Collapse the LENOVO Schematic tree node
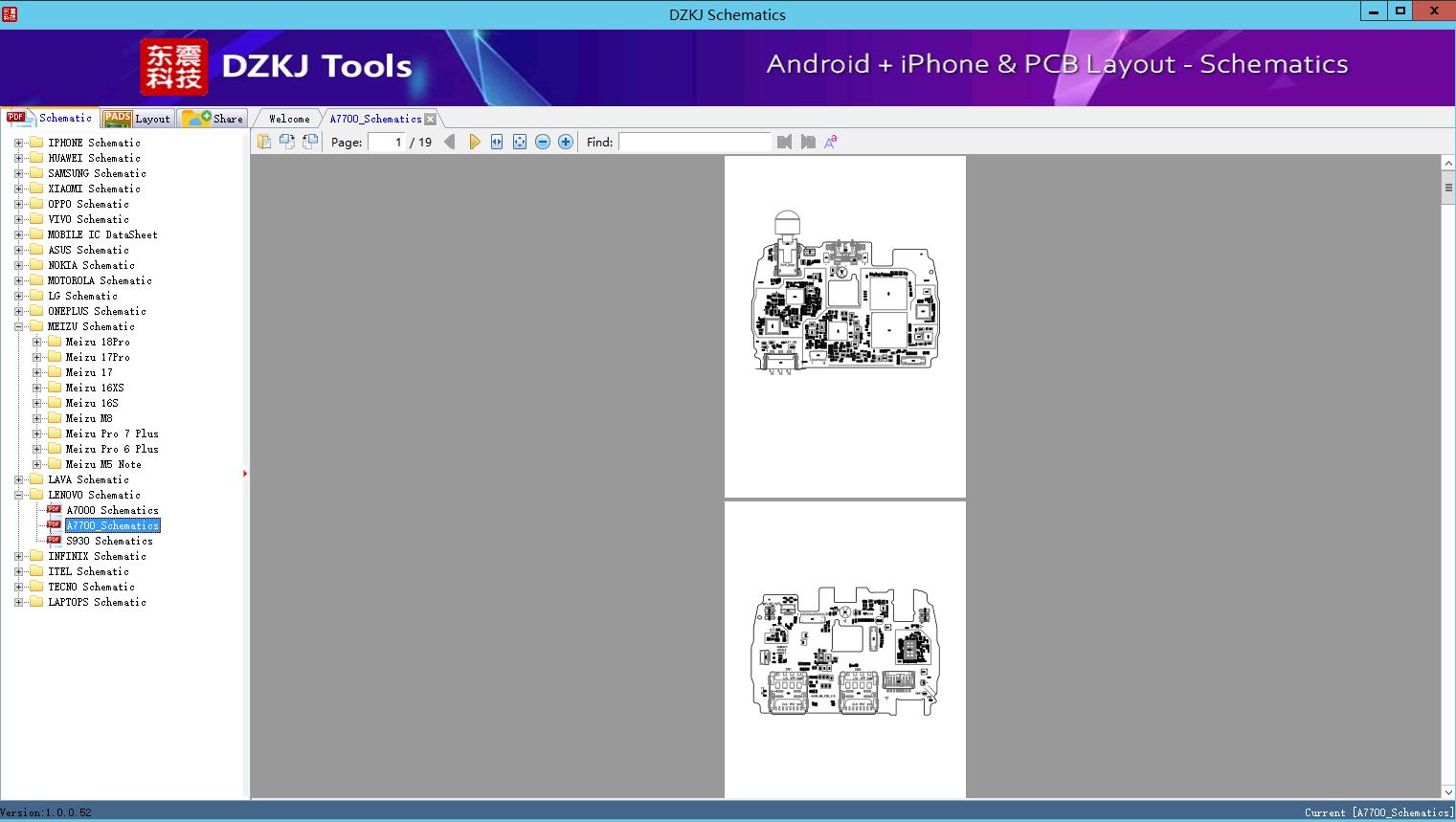This screenshot has width=1456, height=822. [18, 495]
